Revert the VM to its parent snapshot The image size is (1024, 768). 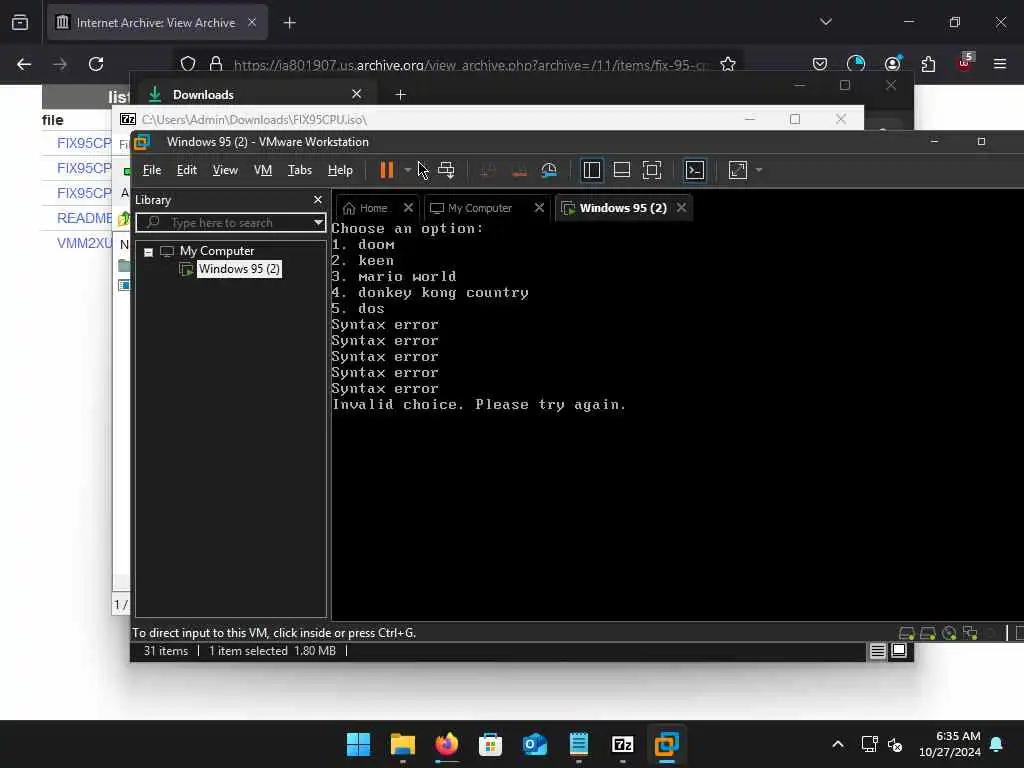click(x=520, y=170)
